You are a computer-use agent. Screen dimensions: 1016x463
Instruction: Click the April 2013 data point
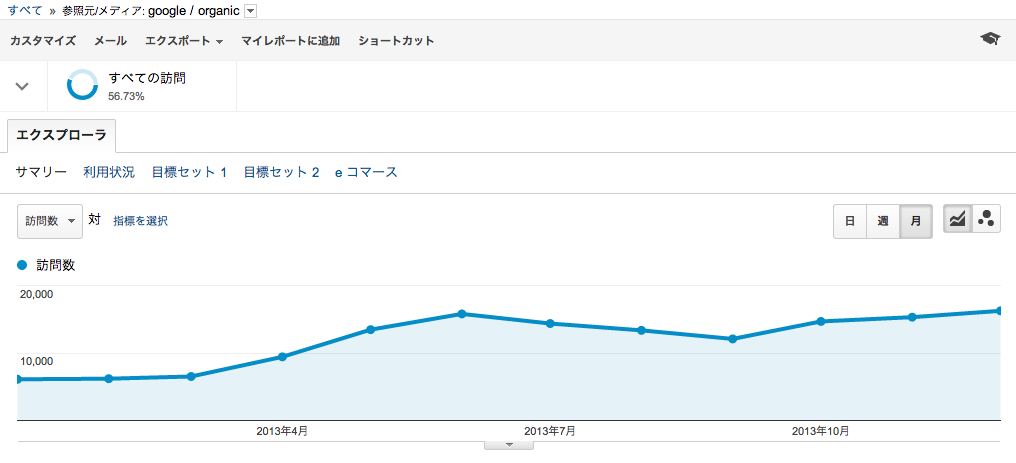tap(282, 357)
